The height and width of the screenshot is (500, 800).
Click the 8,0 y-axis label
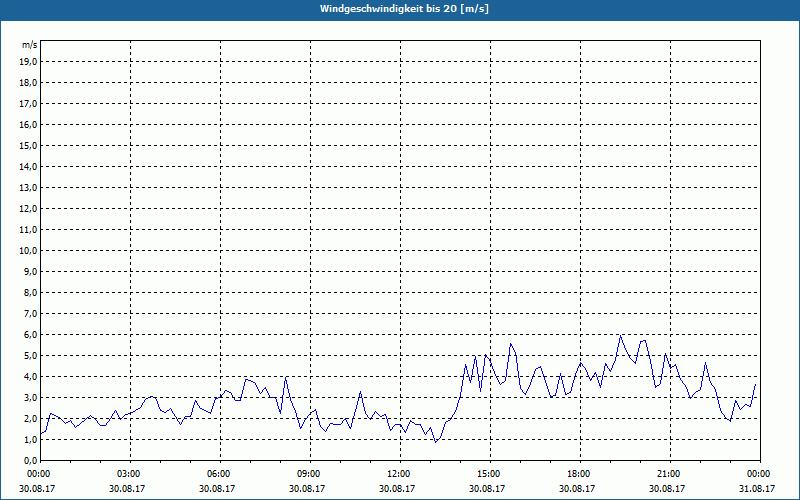31,292
